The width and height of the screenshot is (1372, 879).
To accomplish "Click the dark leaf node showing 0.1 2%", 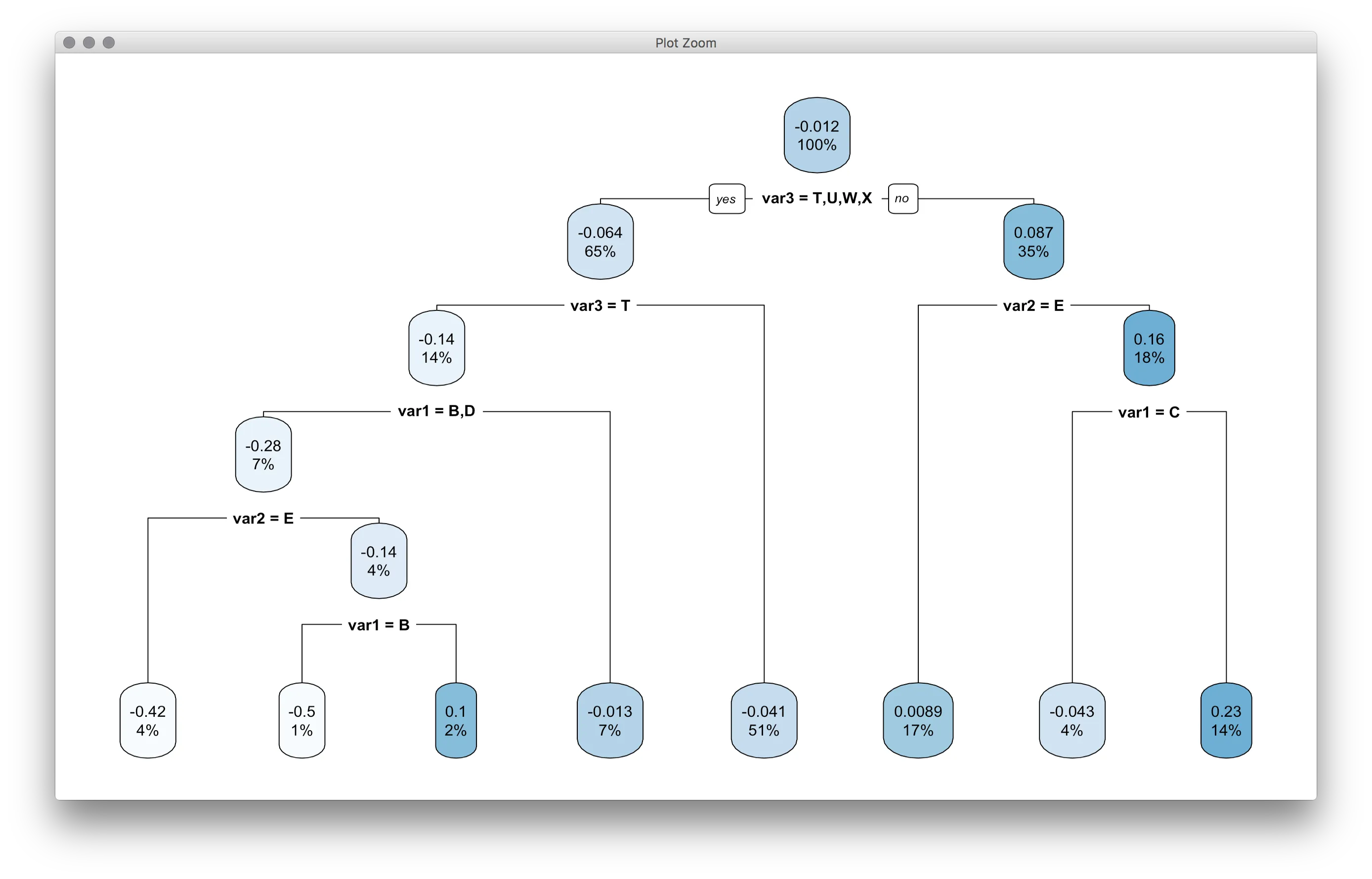I will pos(455,720).
